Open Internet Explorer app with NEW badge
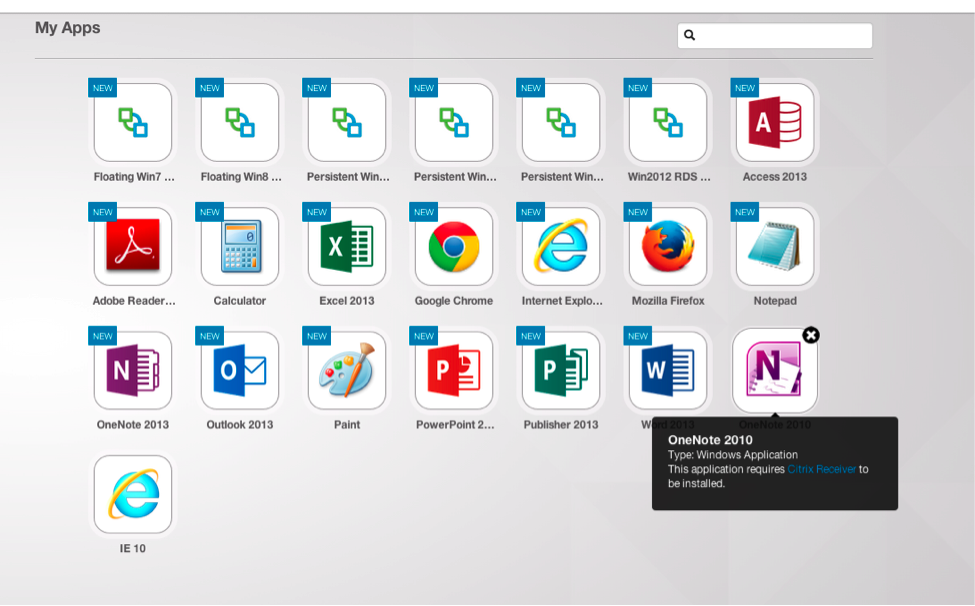 point(561,246)
